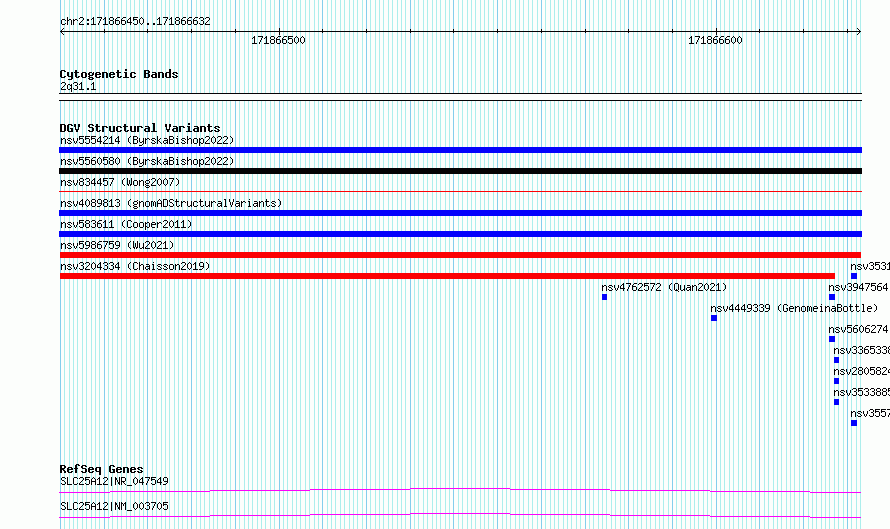Select the 171866600 ruler coordinate label
The image size is (890, 529).
[x=715, y=40]
